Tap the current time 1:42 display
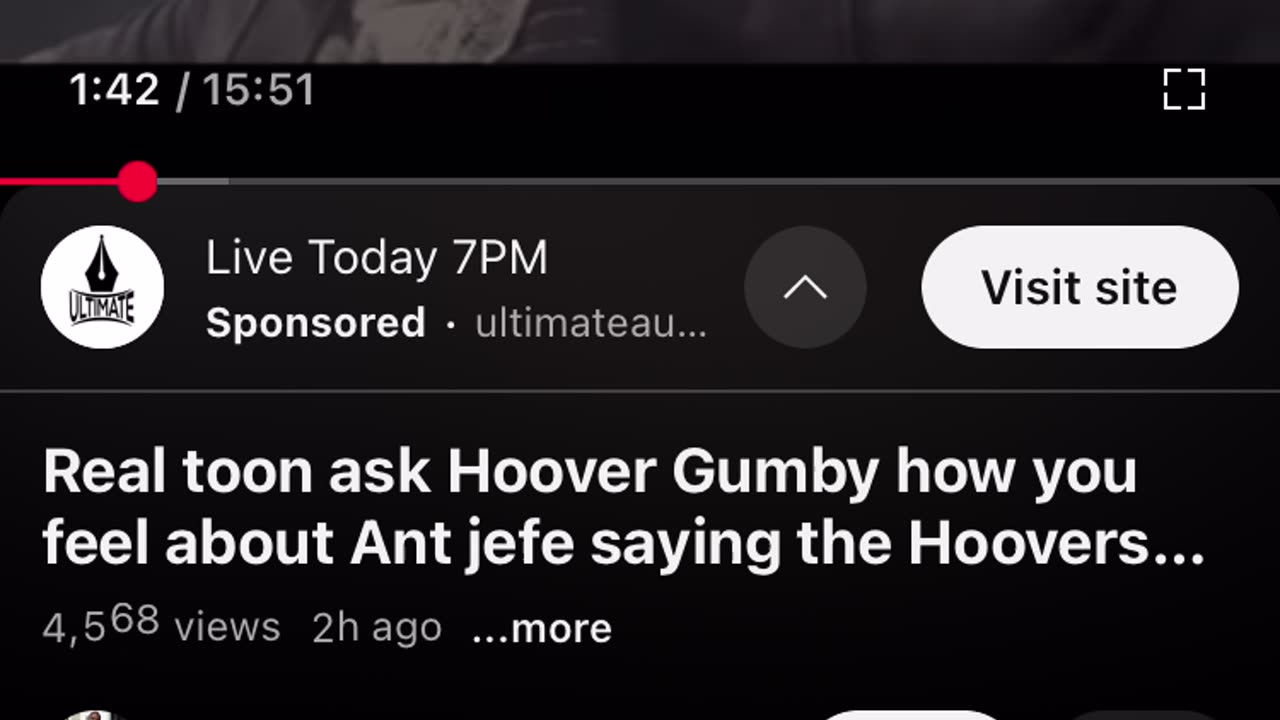This screenshot has width=1280, height=720. tap(115, 90)
